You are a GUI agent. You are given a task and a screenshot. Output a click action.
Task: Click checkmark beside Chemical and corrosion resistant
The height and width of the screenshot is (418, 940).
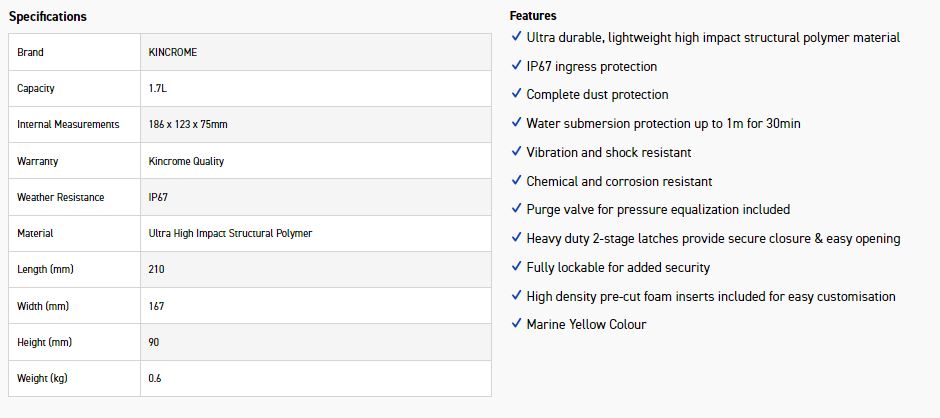(517, 181)
